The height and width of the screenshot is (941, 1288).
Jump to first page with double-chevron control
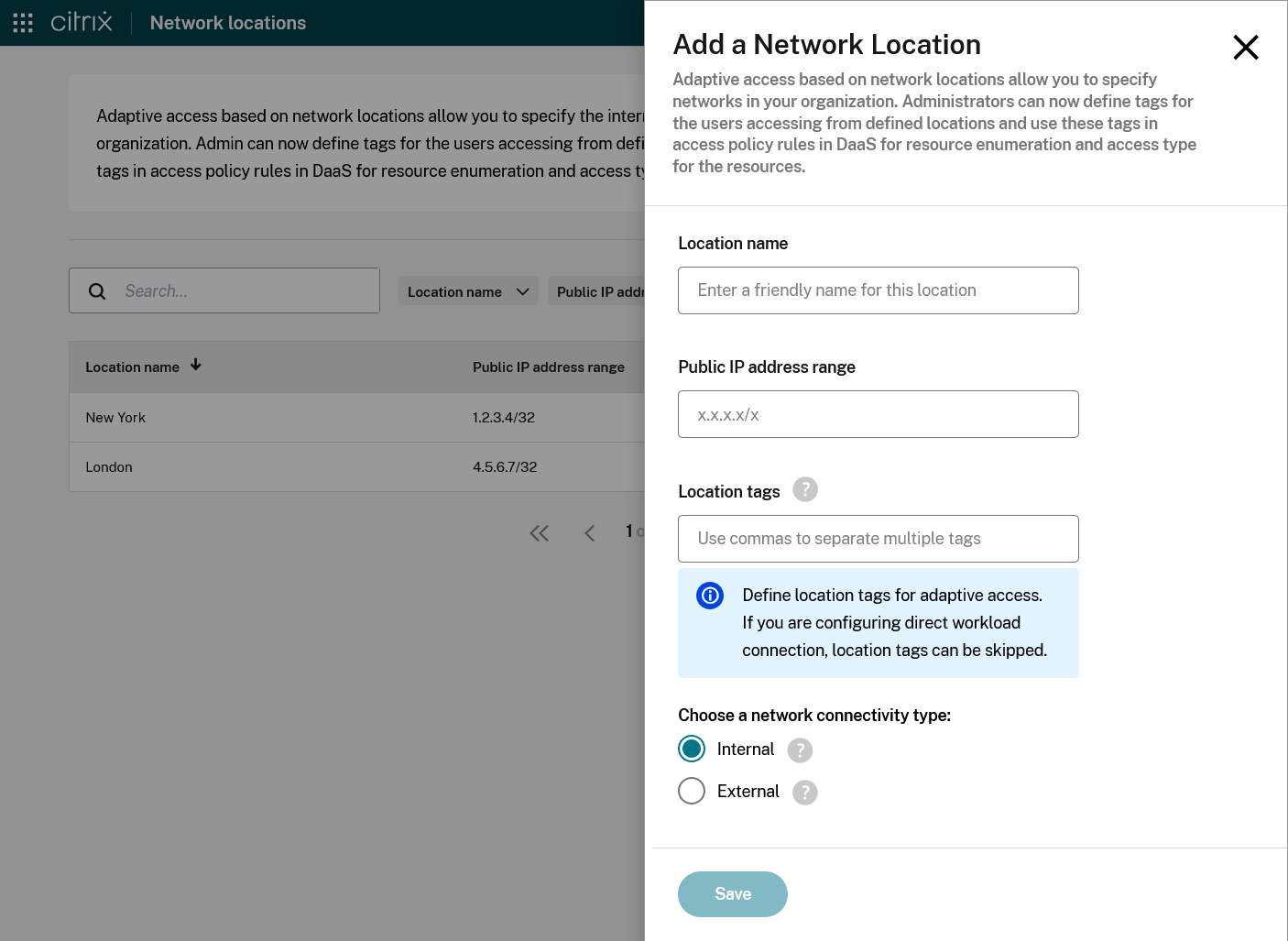coord(539,532)
